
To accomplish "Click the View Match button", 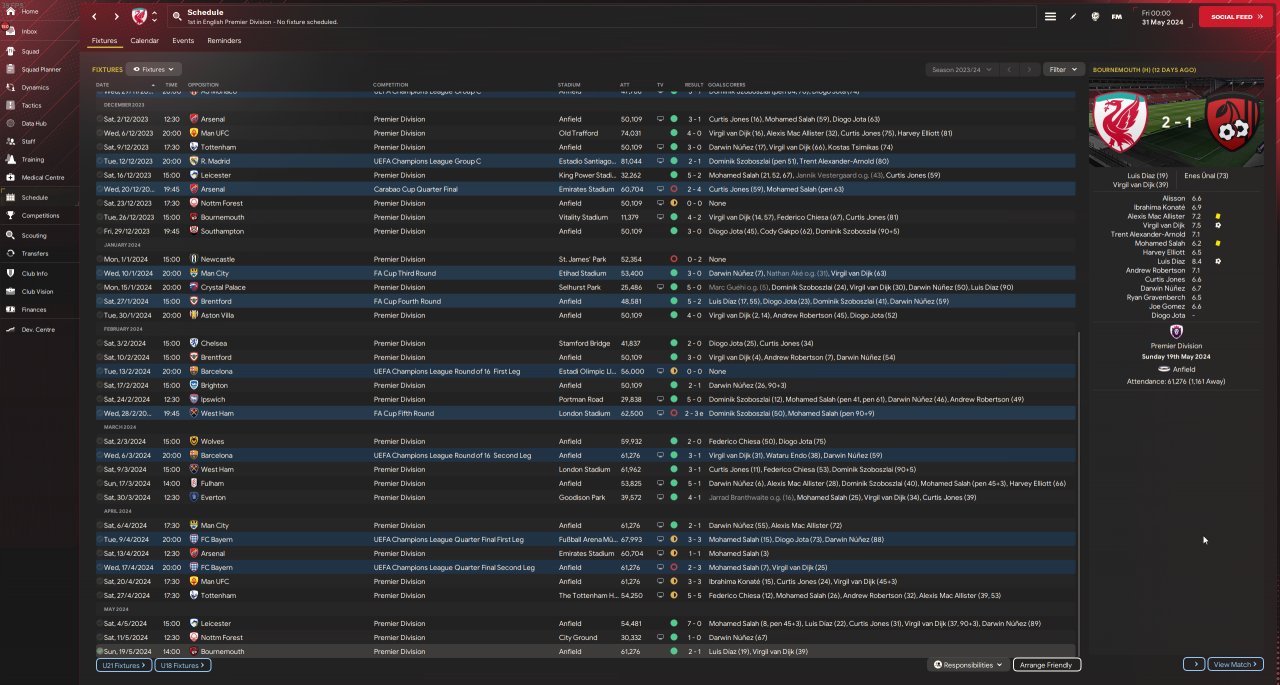I will click(1236, 664).
